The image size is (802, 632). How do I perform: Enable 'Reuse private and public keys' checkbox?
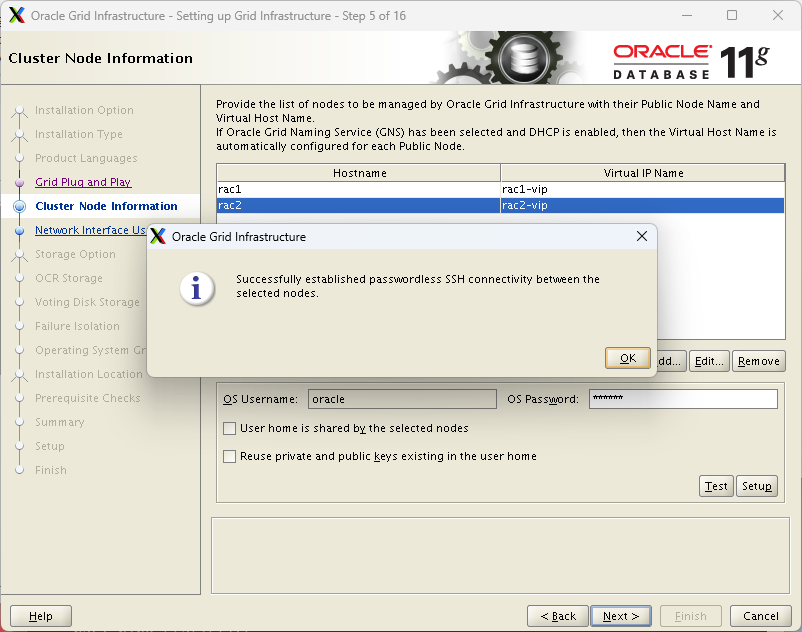[x=230, y=456]
